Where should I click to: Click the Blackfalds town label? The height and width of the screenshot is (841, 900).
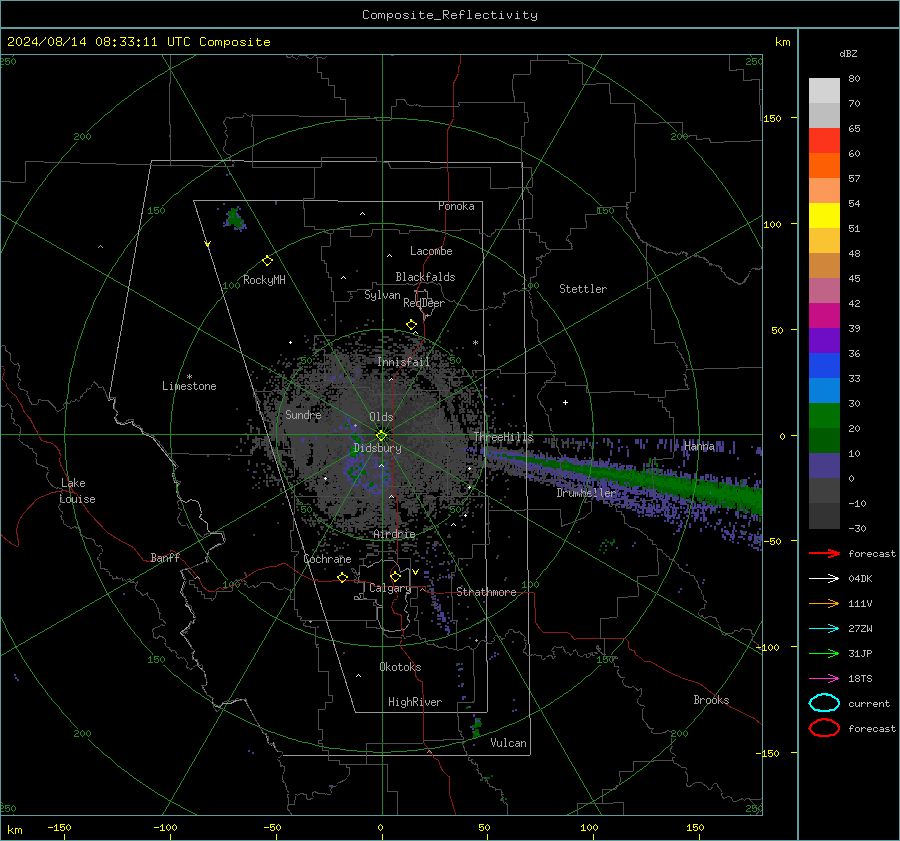(425, 277)
